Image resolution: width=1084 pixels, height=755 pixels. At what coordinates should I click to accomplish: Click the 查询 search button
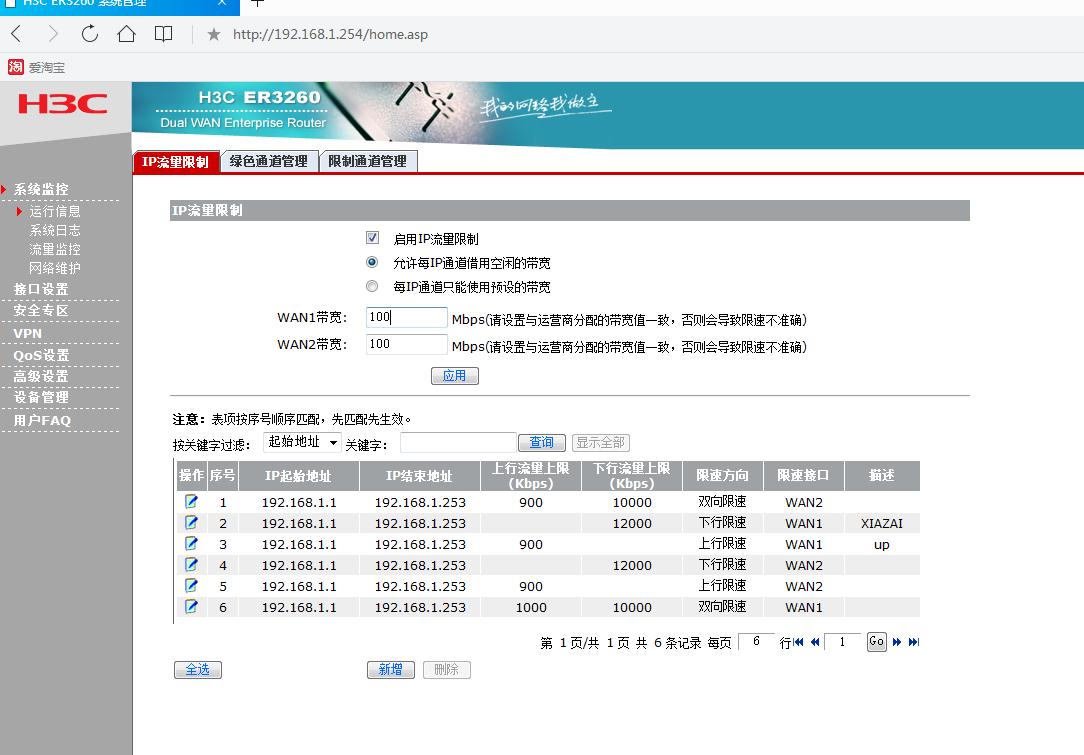(542, 442)
